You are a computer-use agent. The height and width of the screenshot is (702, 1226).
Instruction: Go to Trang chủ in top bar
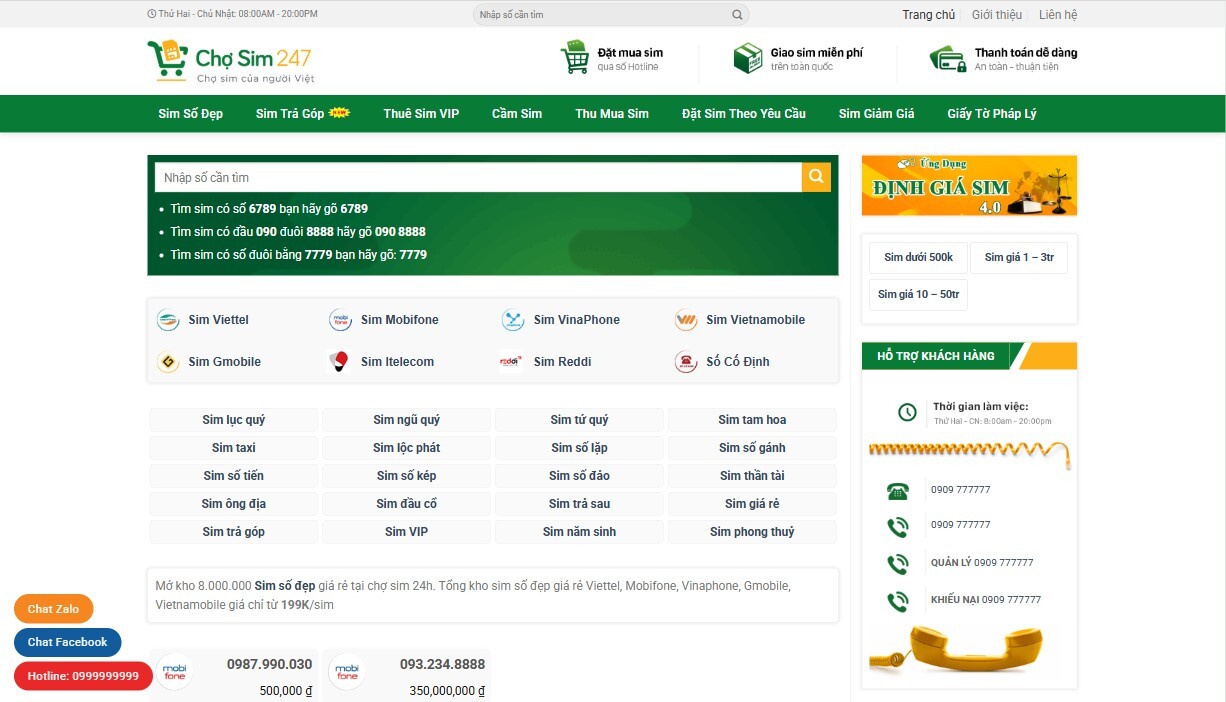point(929,15)
